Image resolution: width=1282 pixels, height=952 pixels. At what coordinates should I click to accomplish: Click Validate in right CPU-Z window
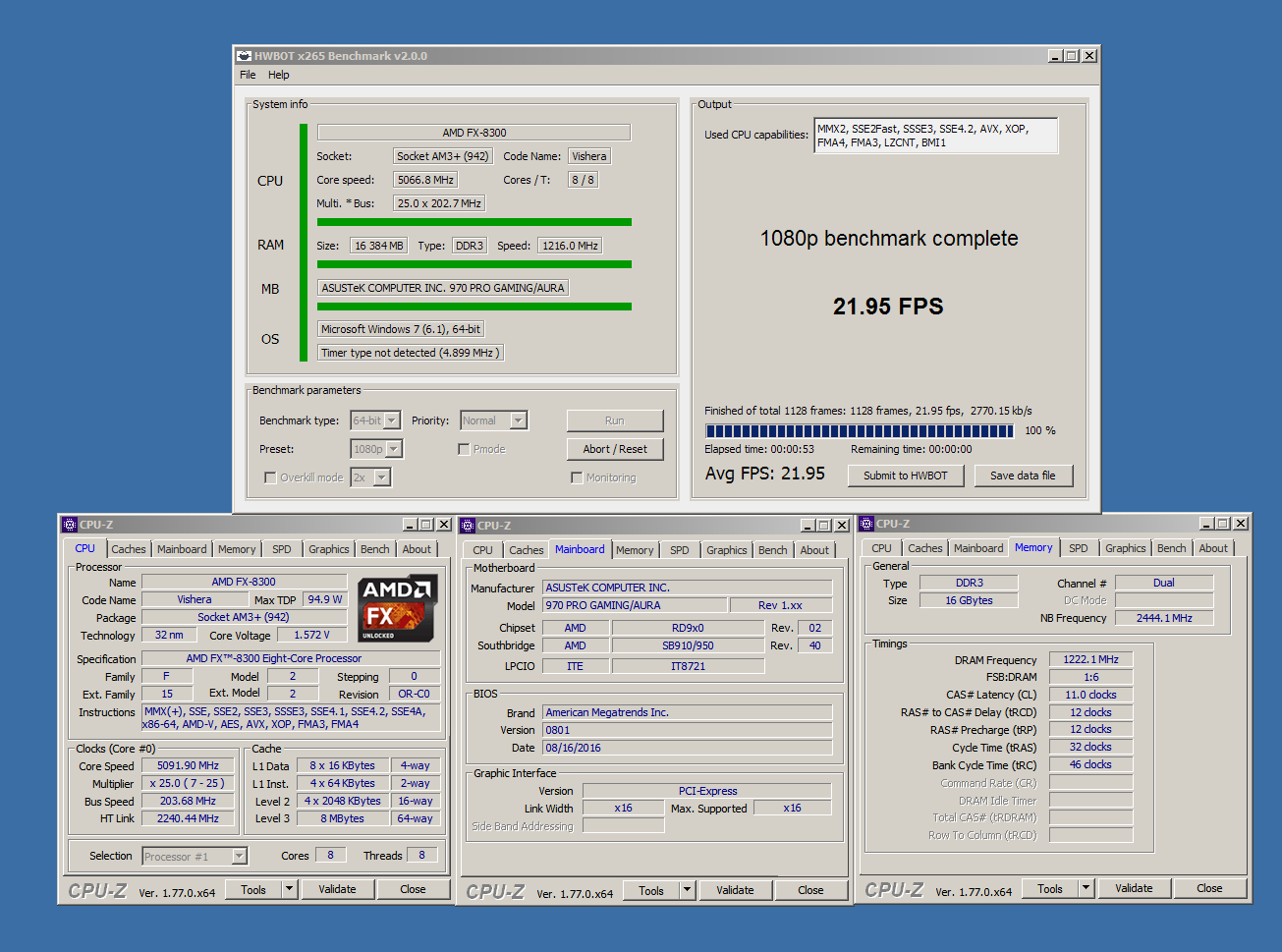pyautogui.click(x=1134, y=888)
